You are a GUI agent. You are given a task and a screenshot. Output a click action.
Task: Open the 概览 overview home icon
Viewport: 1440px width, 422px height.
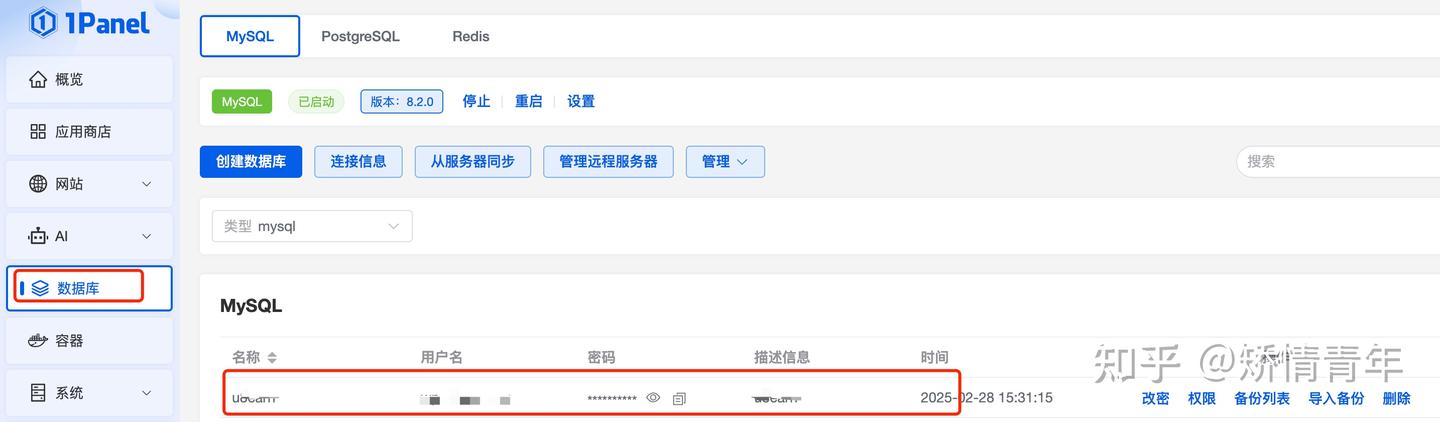pyautogui.click(x=38, y=79)
